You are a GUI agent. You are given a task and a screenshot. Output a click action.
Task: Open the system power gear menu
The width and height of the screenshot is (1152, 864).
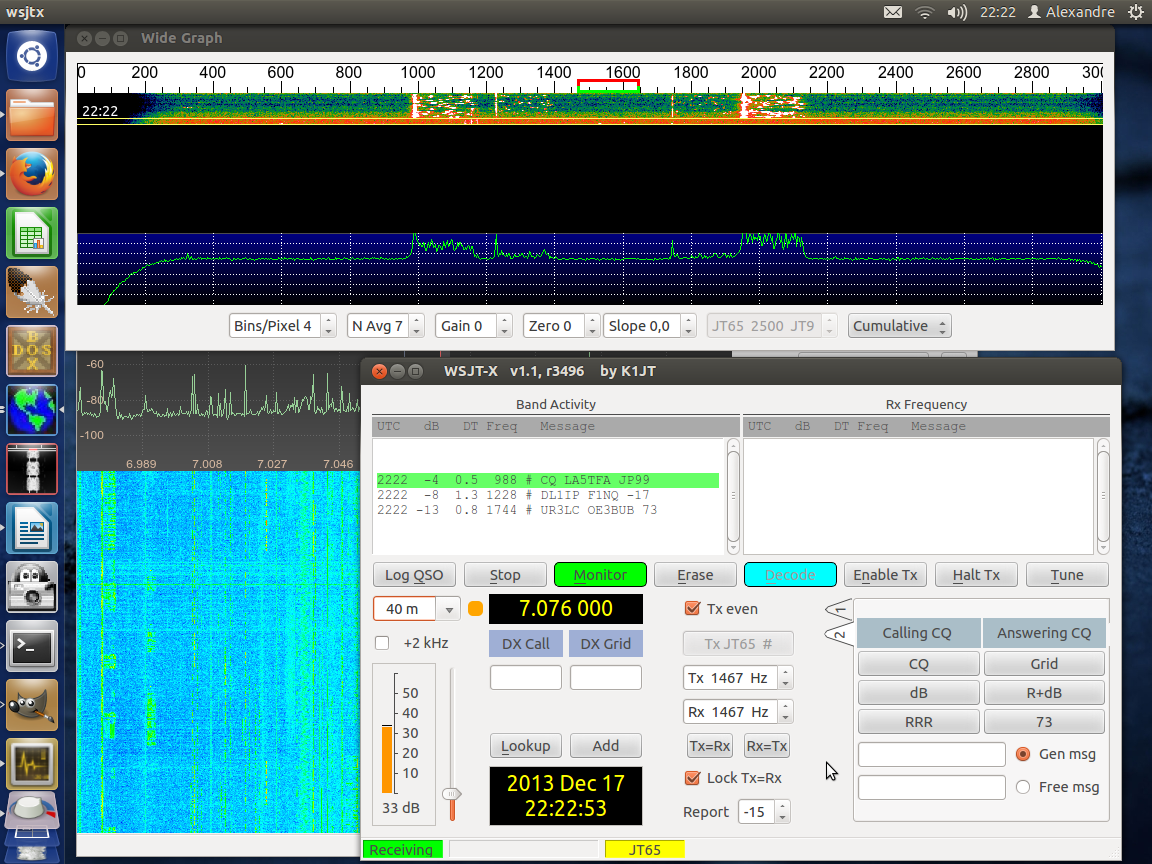pos(1136,12)
